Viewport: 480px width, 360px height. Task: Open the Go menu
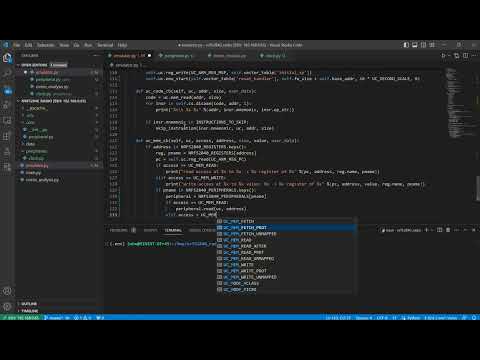click(76, 45)
